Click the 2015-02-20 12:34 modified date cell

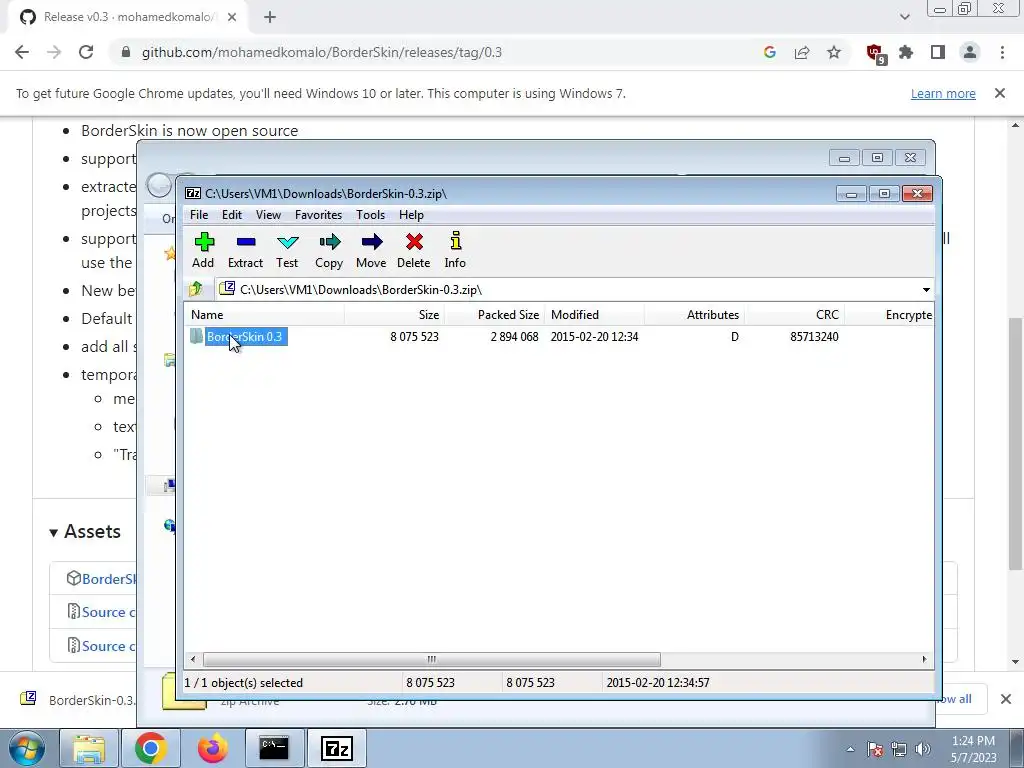pyautogui.click(x=594, y=337)
